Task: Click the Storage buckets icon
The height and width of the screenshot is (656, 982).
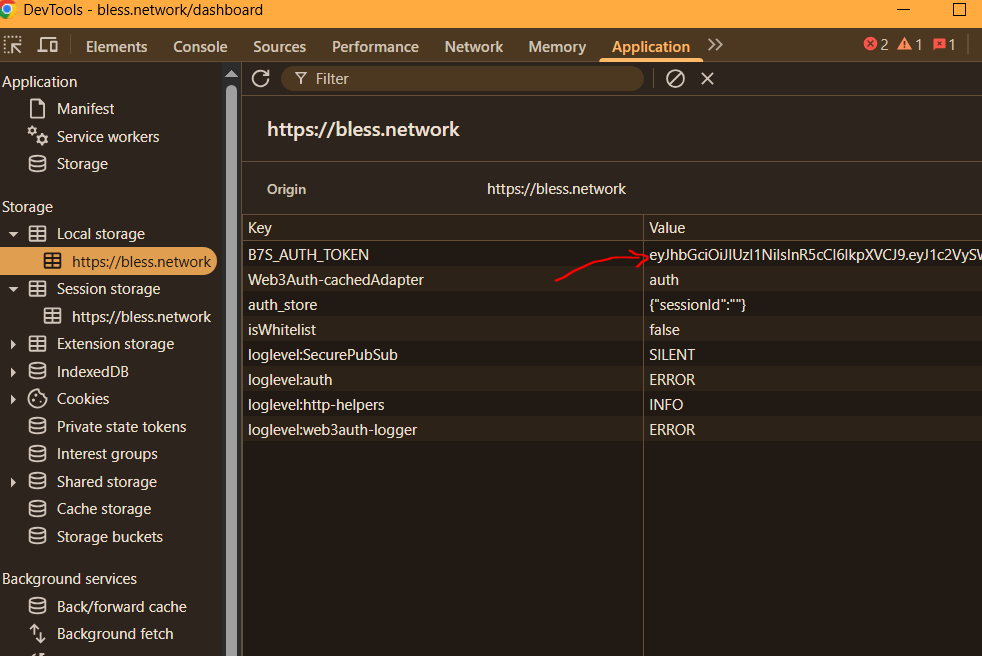Action: (x=38, y=536)
